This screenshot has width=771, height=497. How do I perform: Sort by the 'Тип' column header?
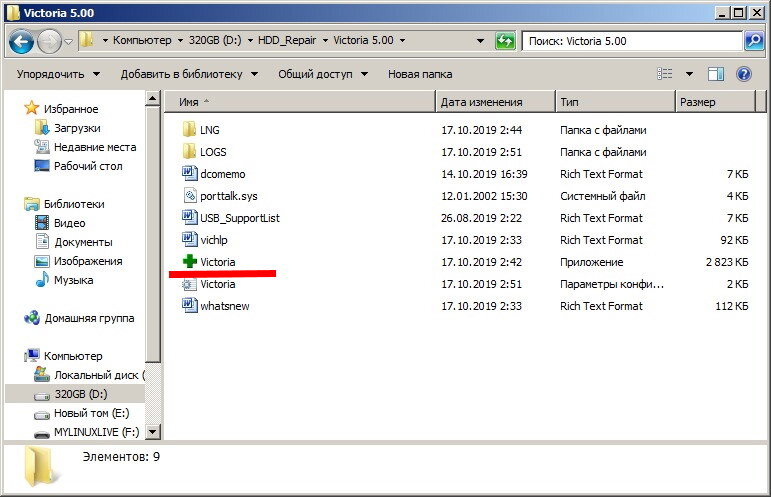pyautogui.click(x=615, y=102)
